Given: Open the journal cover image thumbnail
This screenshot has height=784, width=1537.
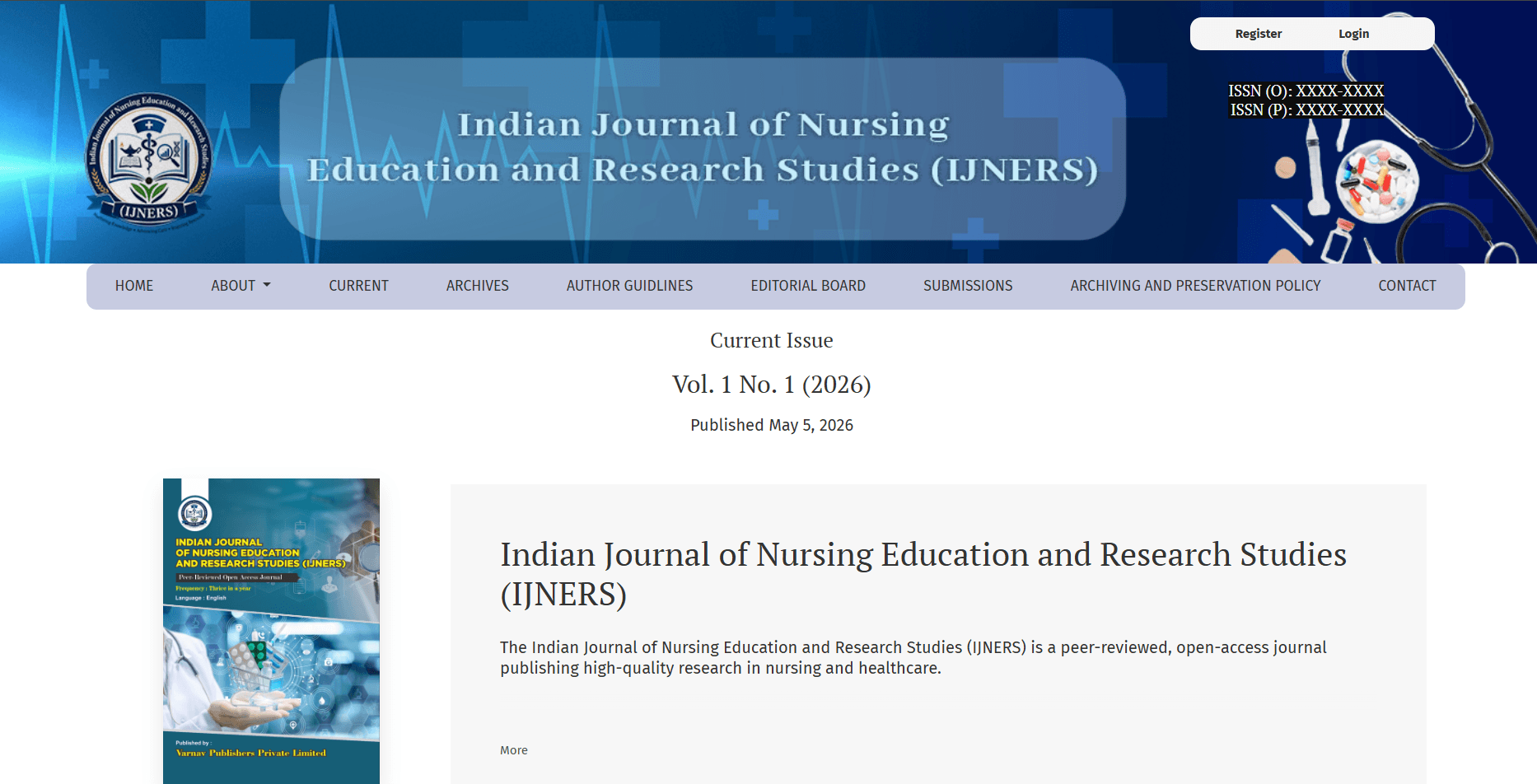Looking at the screenshot, I should coord(271,631).
